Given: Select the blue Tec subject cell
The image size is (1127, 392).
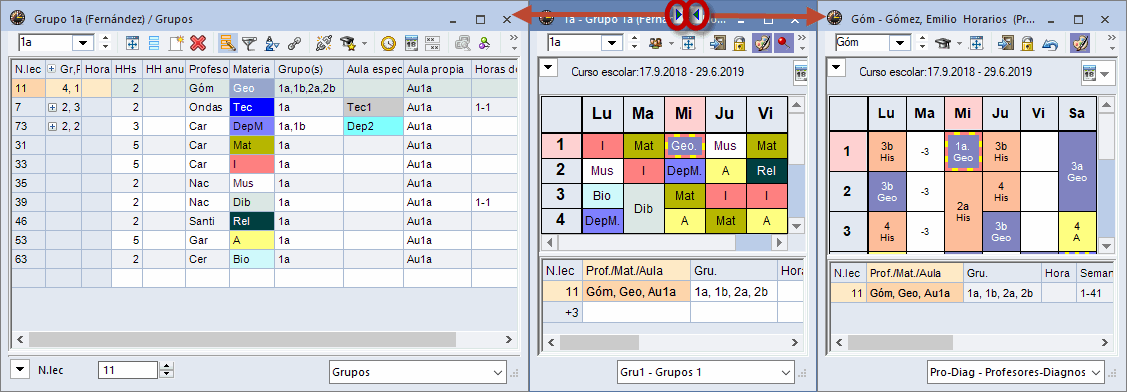Looking at the screenshot, I should click(252, 107).
